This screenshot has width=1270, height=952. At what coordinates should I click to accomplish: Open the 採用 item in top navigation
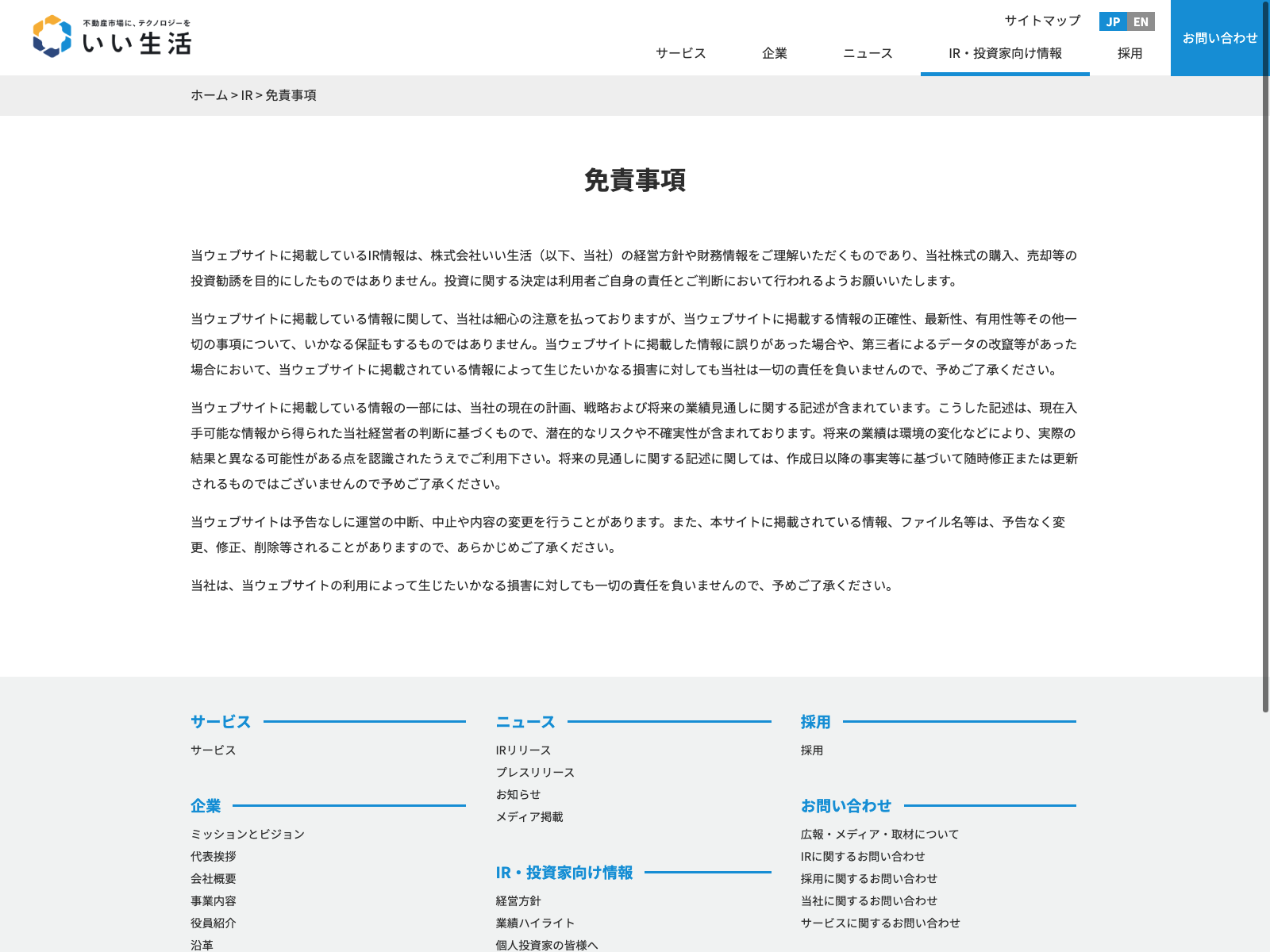click(x=1130, y=53)
